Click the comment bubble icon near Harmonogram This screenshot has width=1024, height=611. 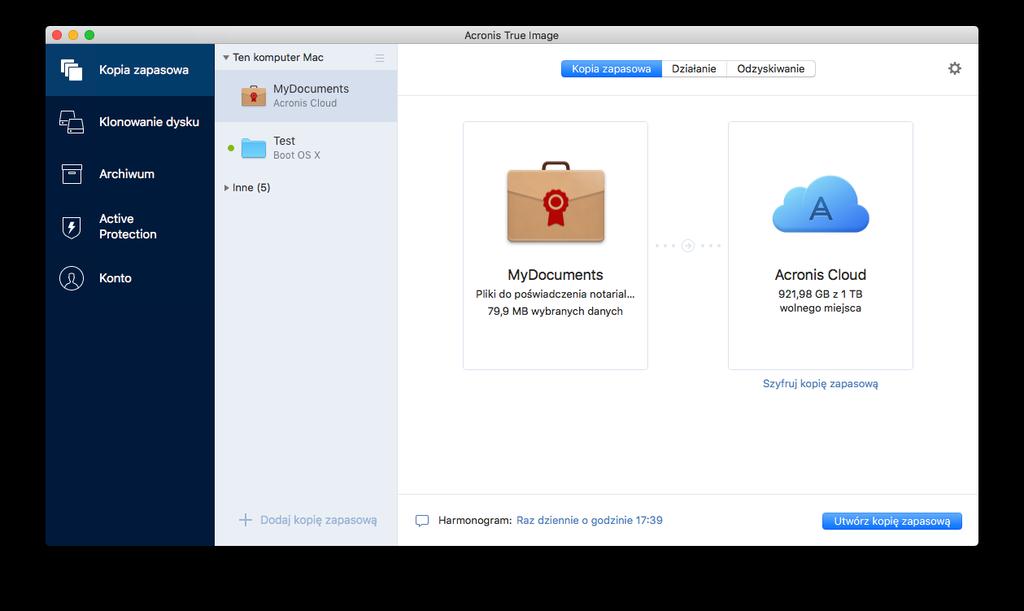tap(422, 521)
